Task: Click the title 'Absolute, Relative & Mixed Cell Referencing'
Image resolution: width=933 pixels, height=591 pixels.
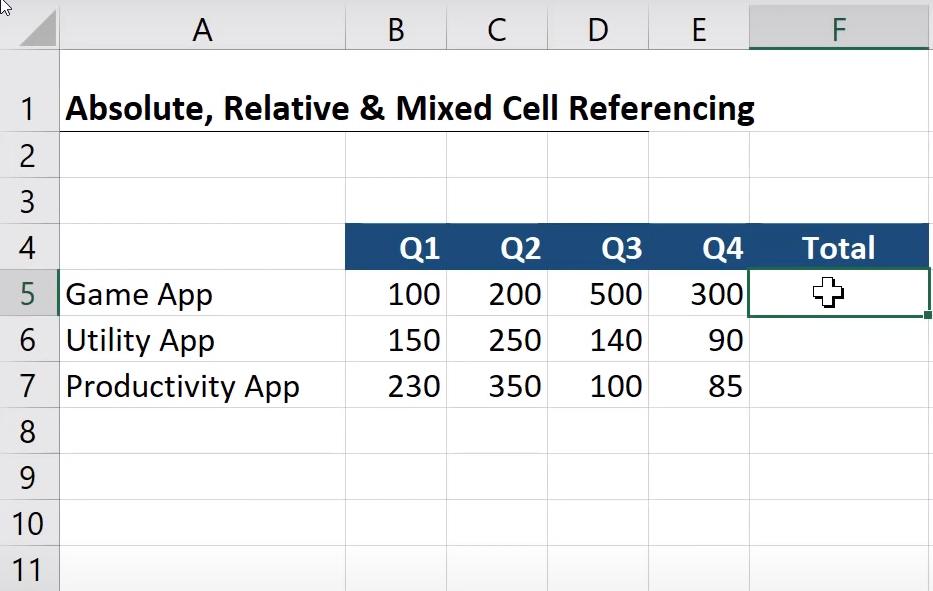Action: tap(410, 108)
